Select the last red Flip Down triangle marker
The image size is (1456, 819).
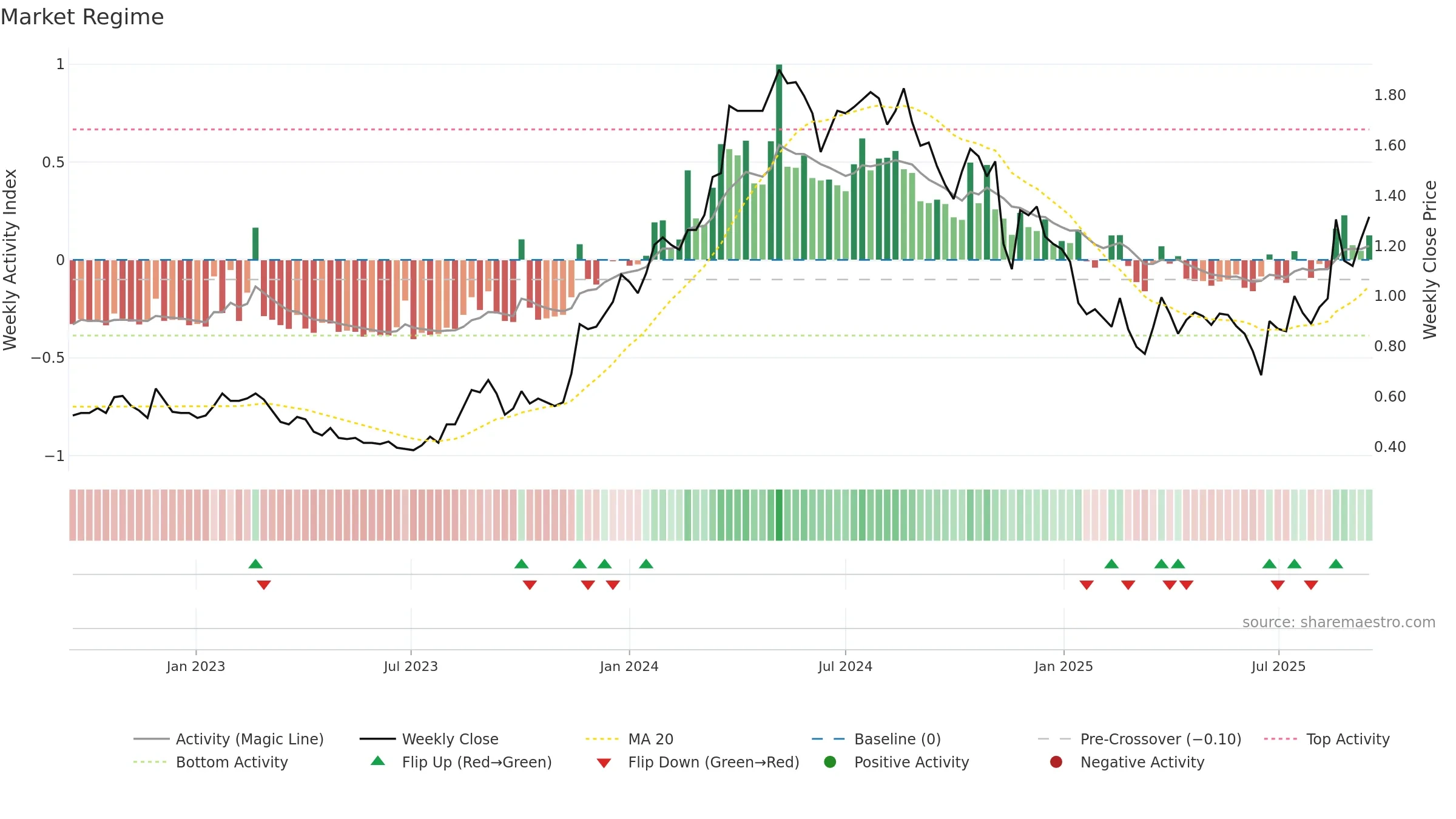pyautogui.click(x=1311, y=585)
